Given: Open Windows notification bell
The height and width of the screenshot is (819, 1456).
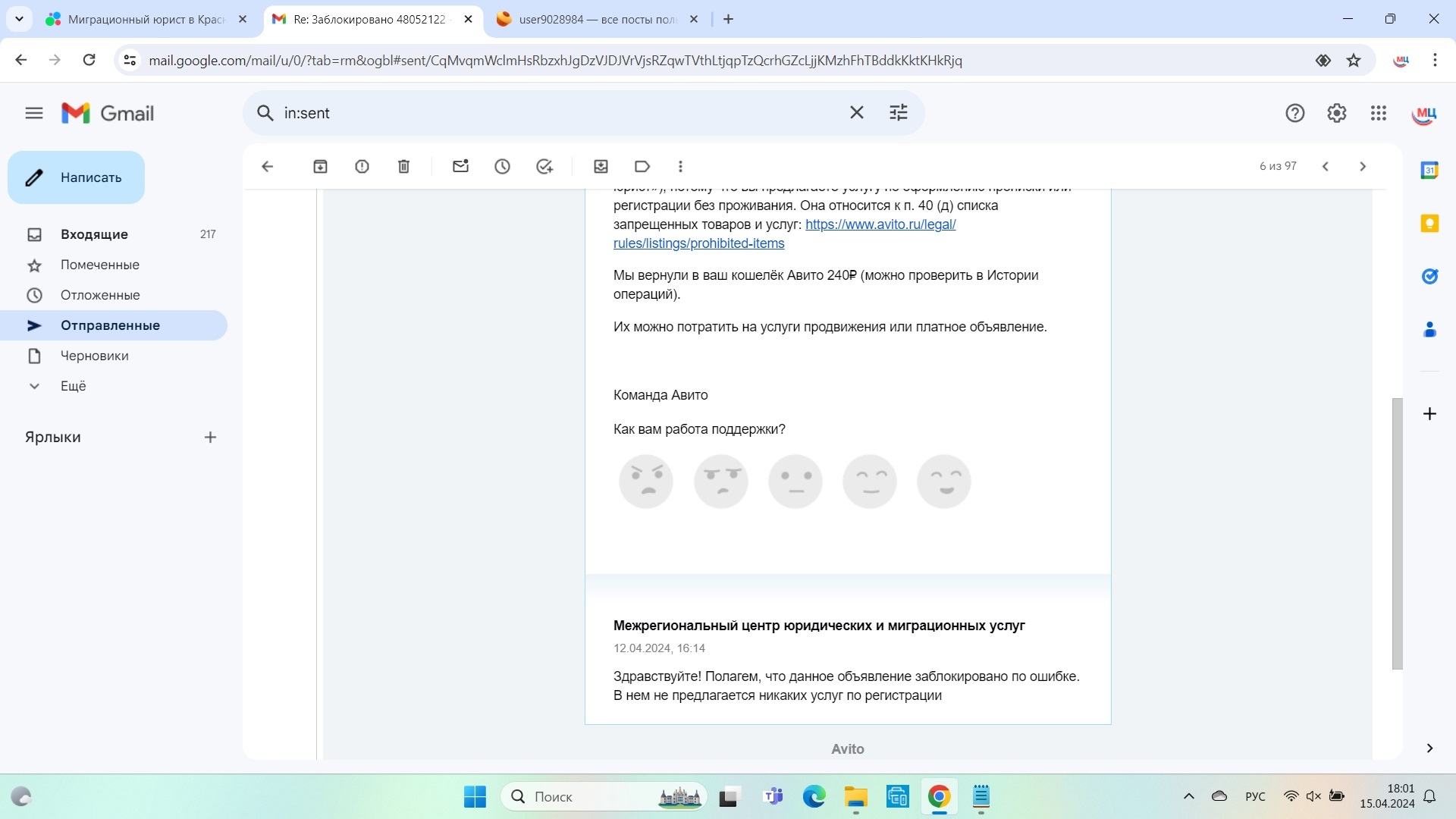Looking at the screenshot, I should [1429, 797].
